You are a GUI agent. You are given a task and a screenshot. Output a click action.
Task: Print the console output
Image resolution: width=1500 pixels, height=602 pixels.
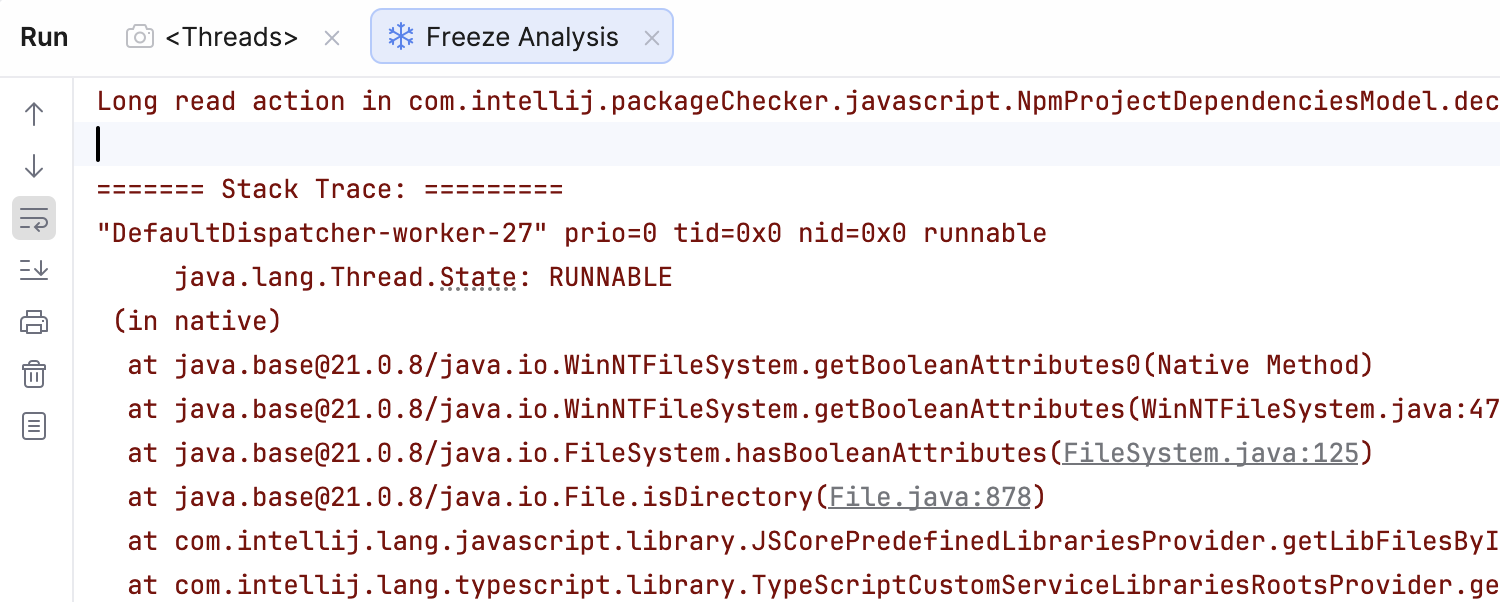[x=34, y=322]
